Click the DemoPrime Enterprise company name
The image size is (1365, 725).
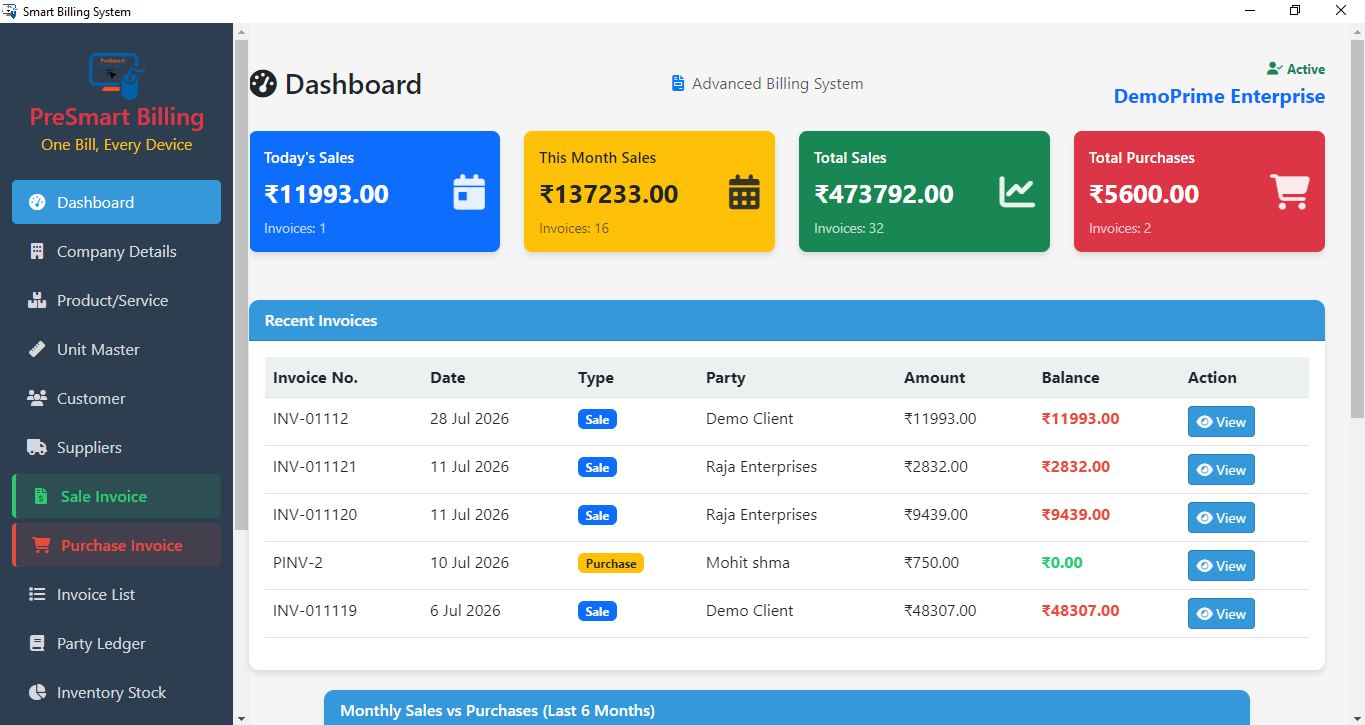point(1219,96)
